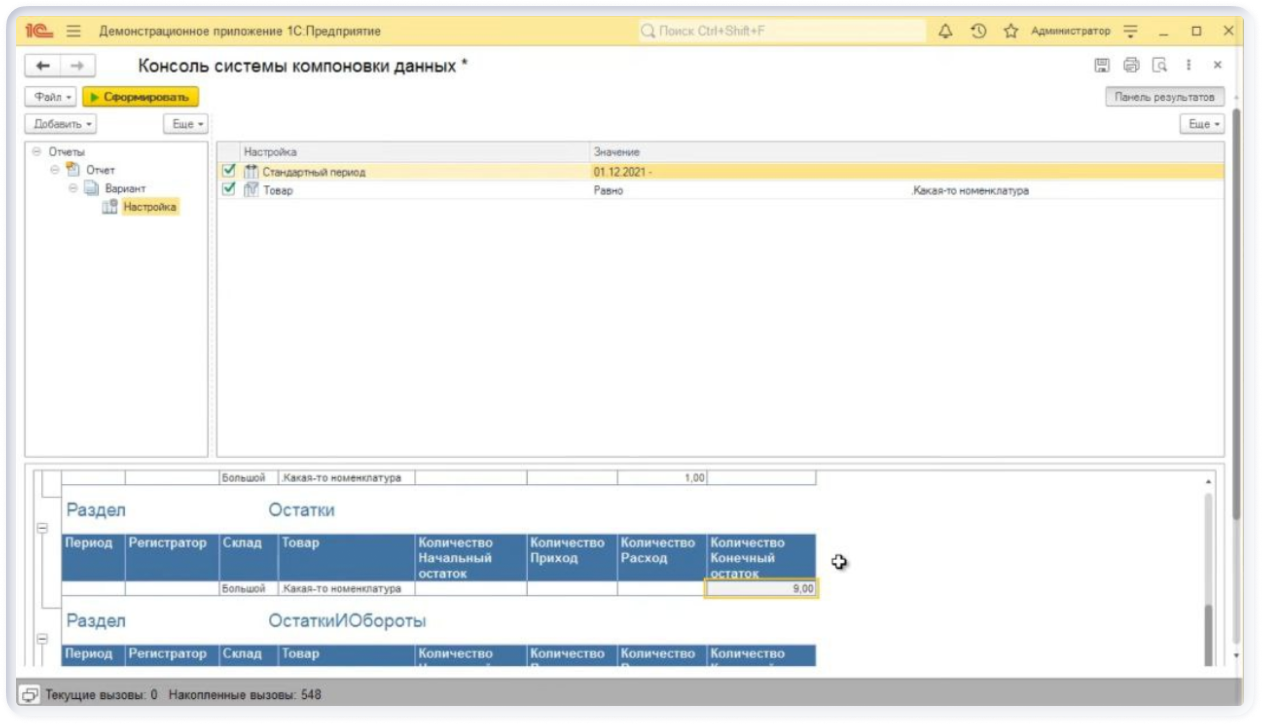1262x724 pixels.
Task: Select the Настройка tree item
Action: click(x=150, y=207)
